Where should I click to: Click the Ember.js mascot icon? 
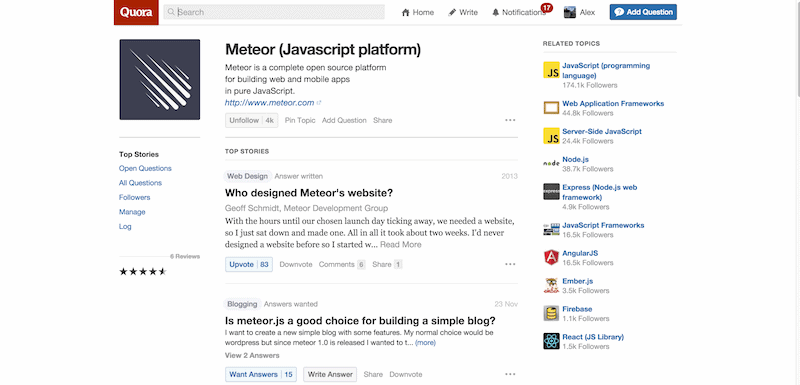coord(552,286)
